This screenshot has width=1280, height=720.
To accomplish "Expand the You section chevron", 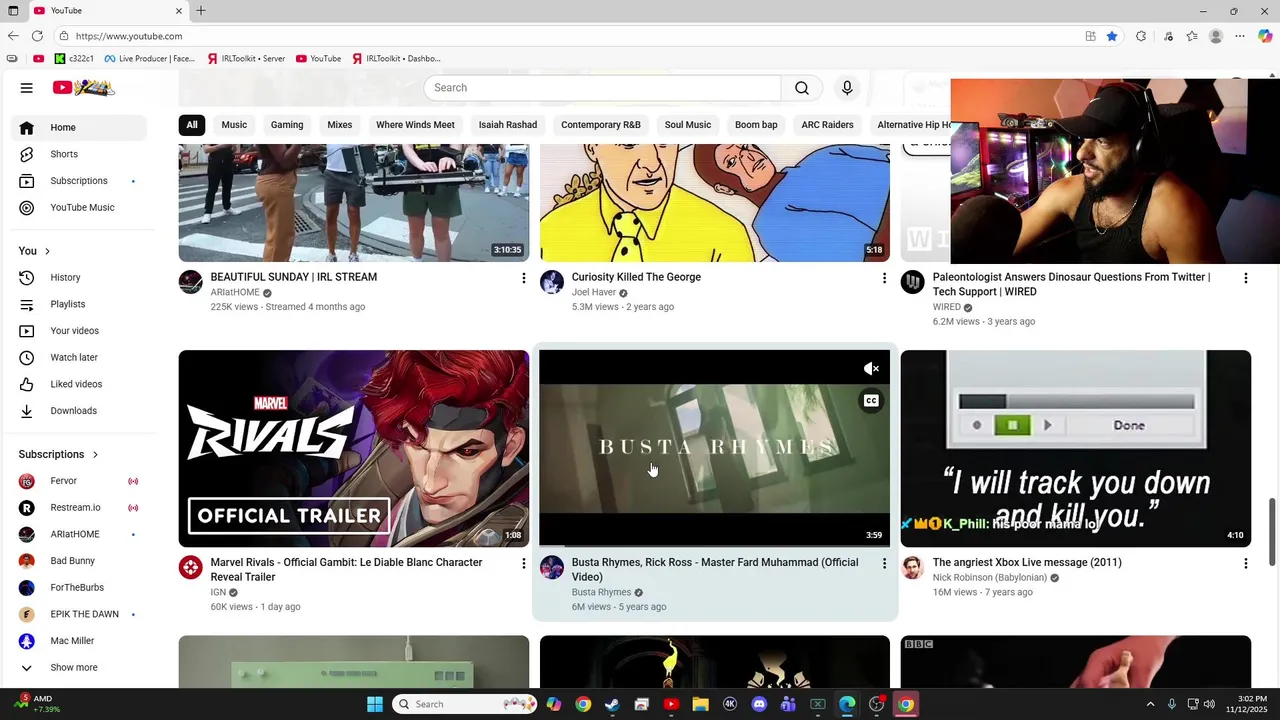I will tap(47, 251).
